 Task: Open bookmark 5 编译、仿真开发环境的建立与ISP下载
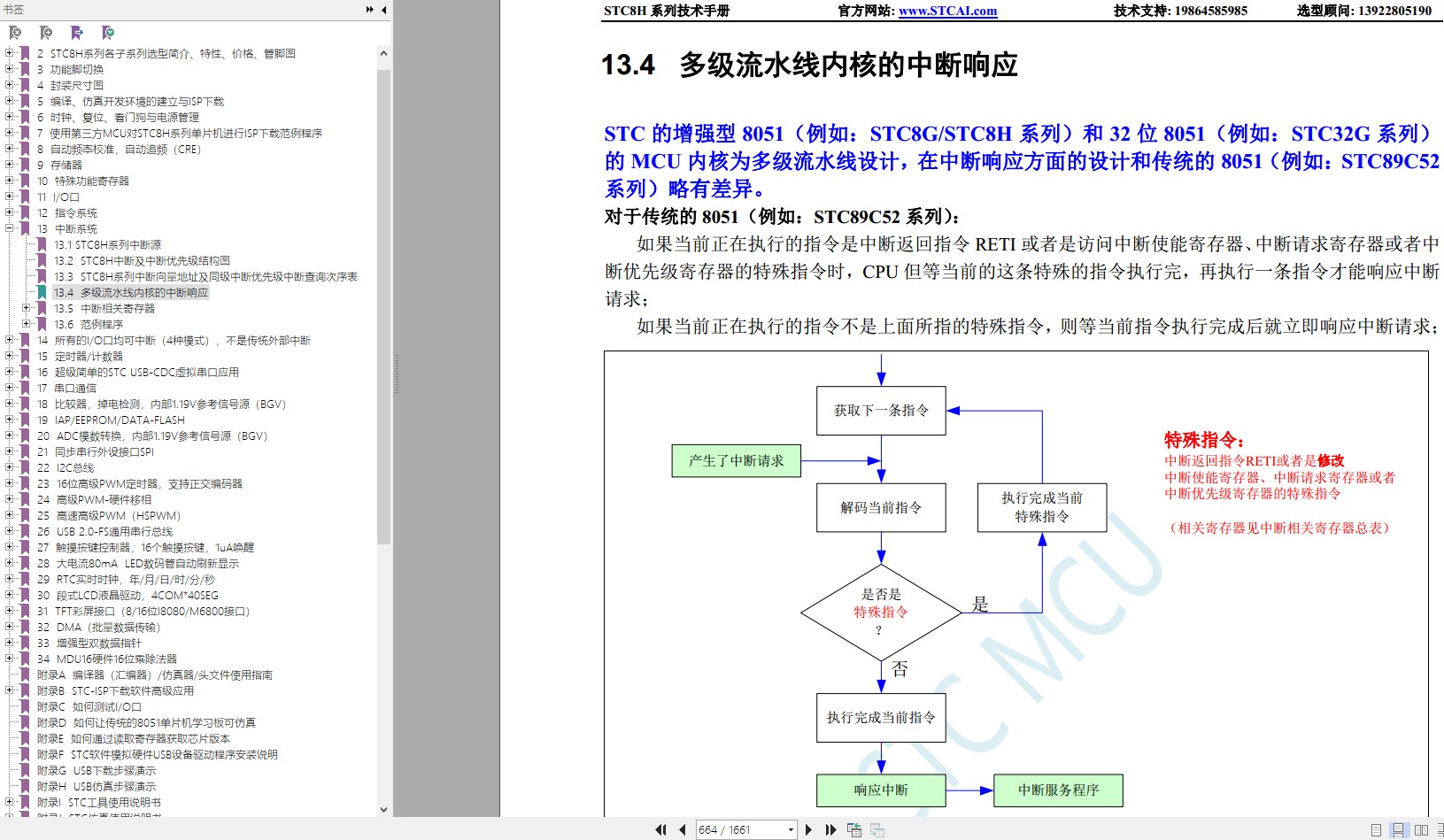click(130, 101)
